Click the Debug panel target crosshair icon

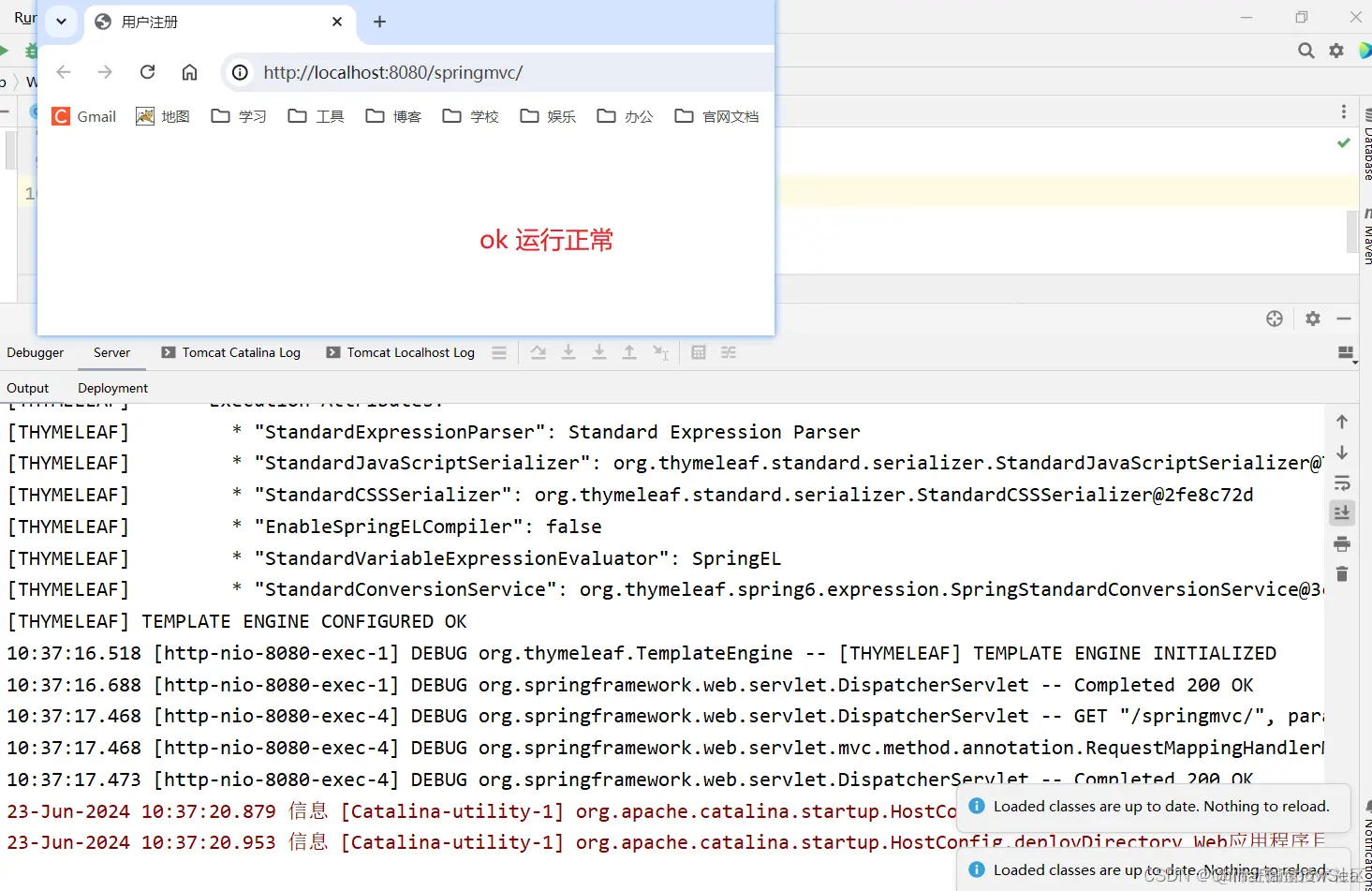(1275, 319)
